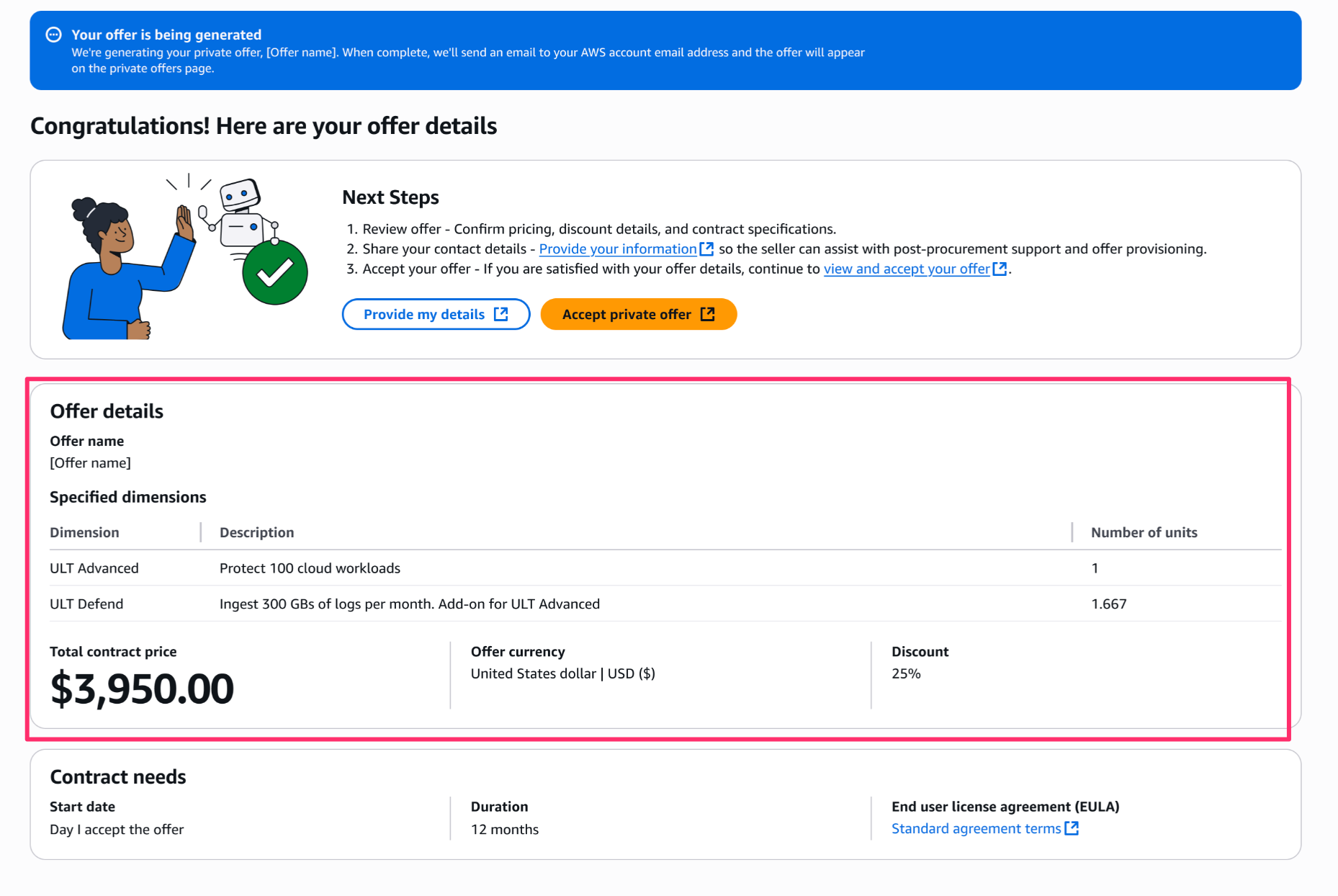Open Standard agreement terms EULA link
The height and width of the screenshot is (896, 1338).
point(976,829)
